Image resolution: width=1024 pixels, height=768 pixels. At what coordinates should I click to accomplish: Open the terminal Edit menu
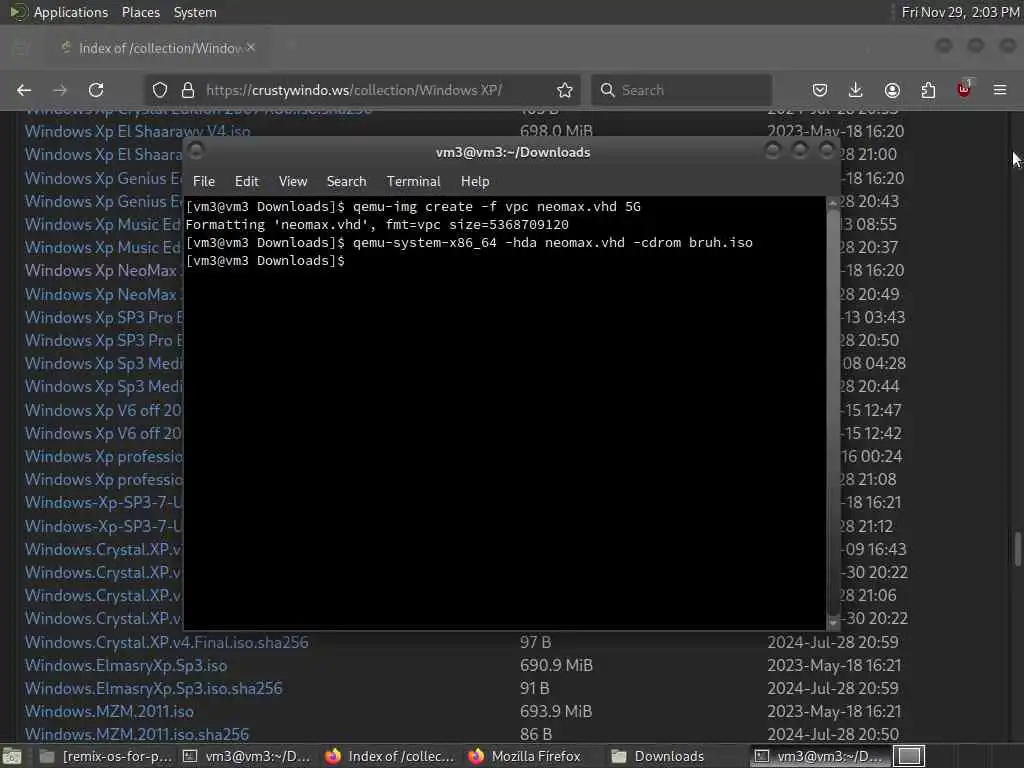click(x=246, y=182)
